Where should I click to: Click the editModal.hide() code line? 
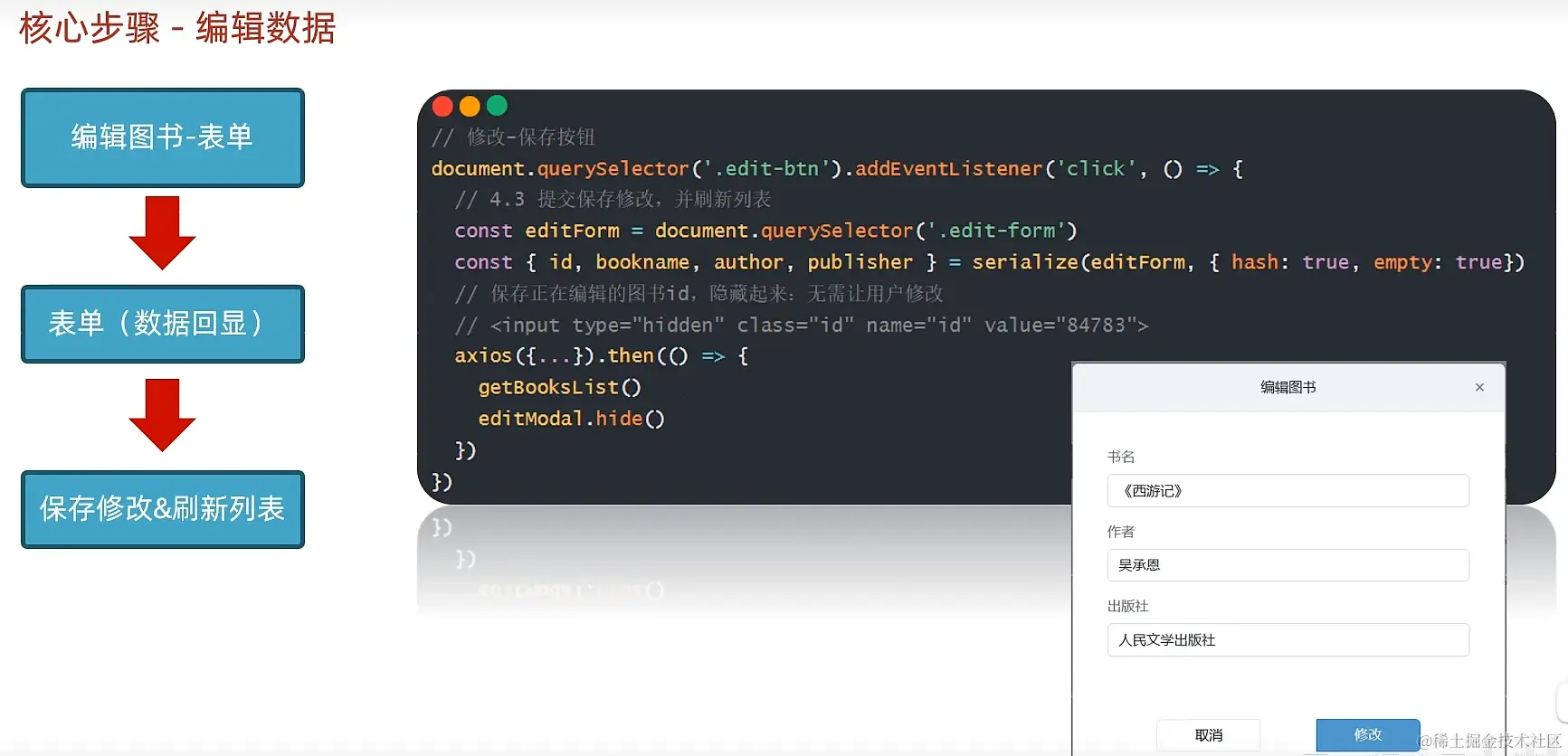coord(571,419)
